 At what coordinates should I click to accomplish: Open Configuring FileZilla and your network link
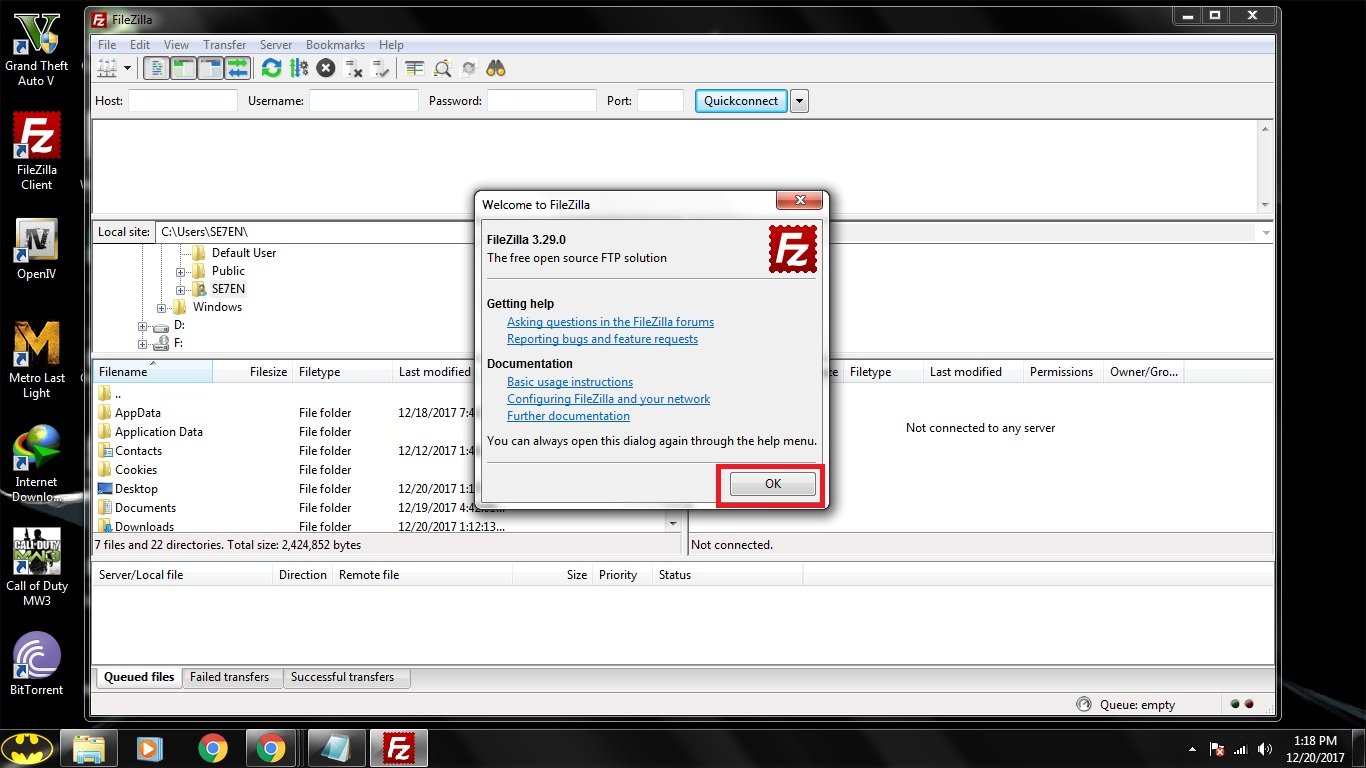pos(608,399)
